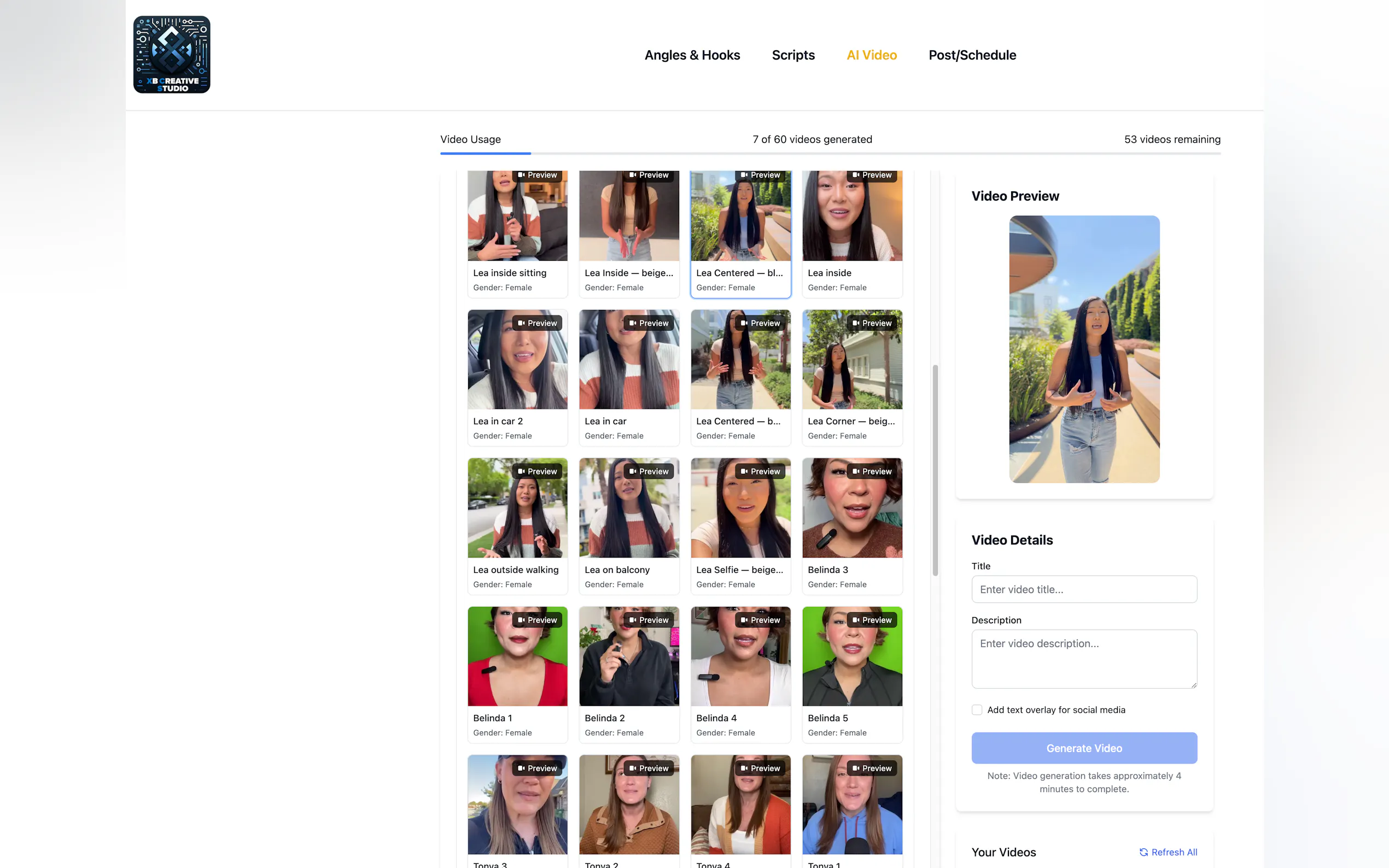This screenshot has height=868, width=1389.
Task: Click Preview badge on Lea in car 2
Action: (x=537, y=323)
